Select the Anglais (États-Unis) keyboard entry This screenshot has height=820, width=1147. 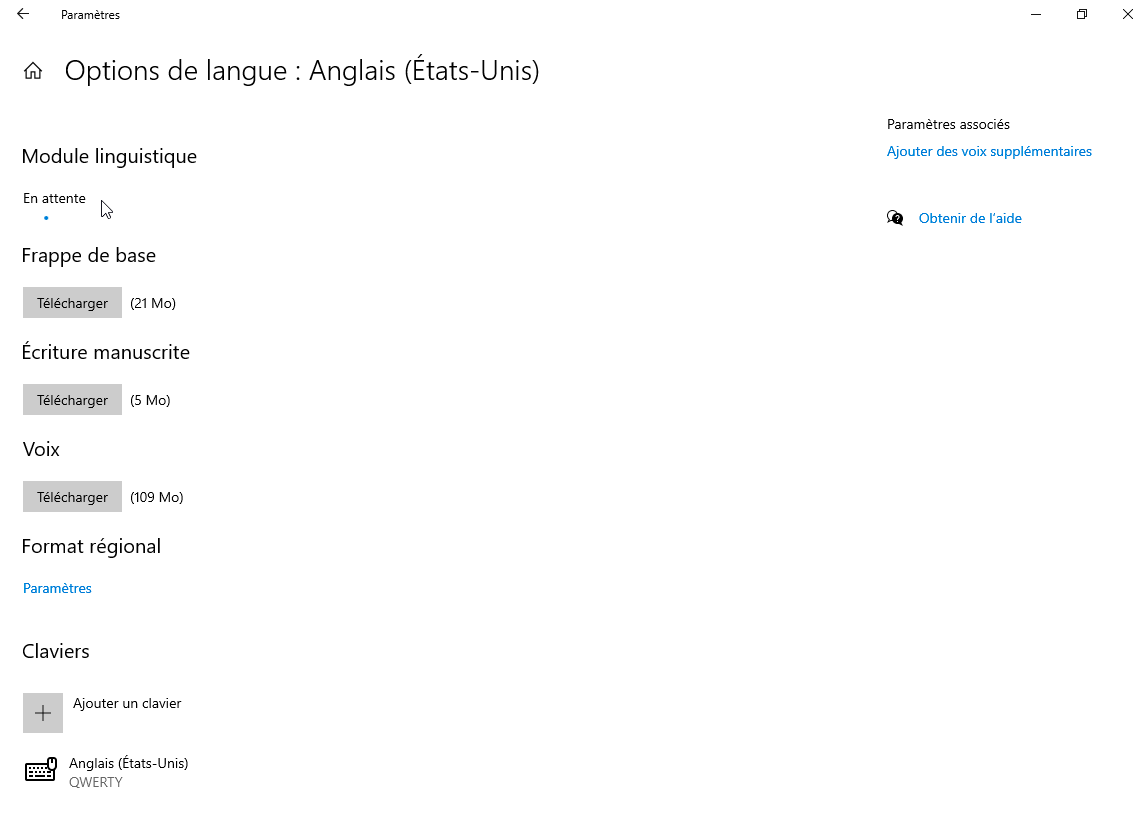tap(107, 772)
